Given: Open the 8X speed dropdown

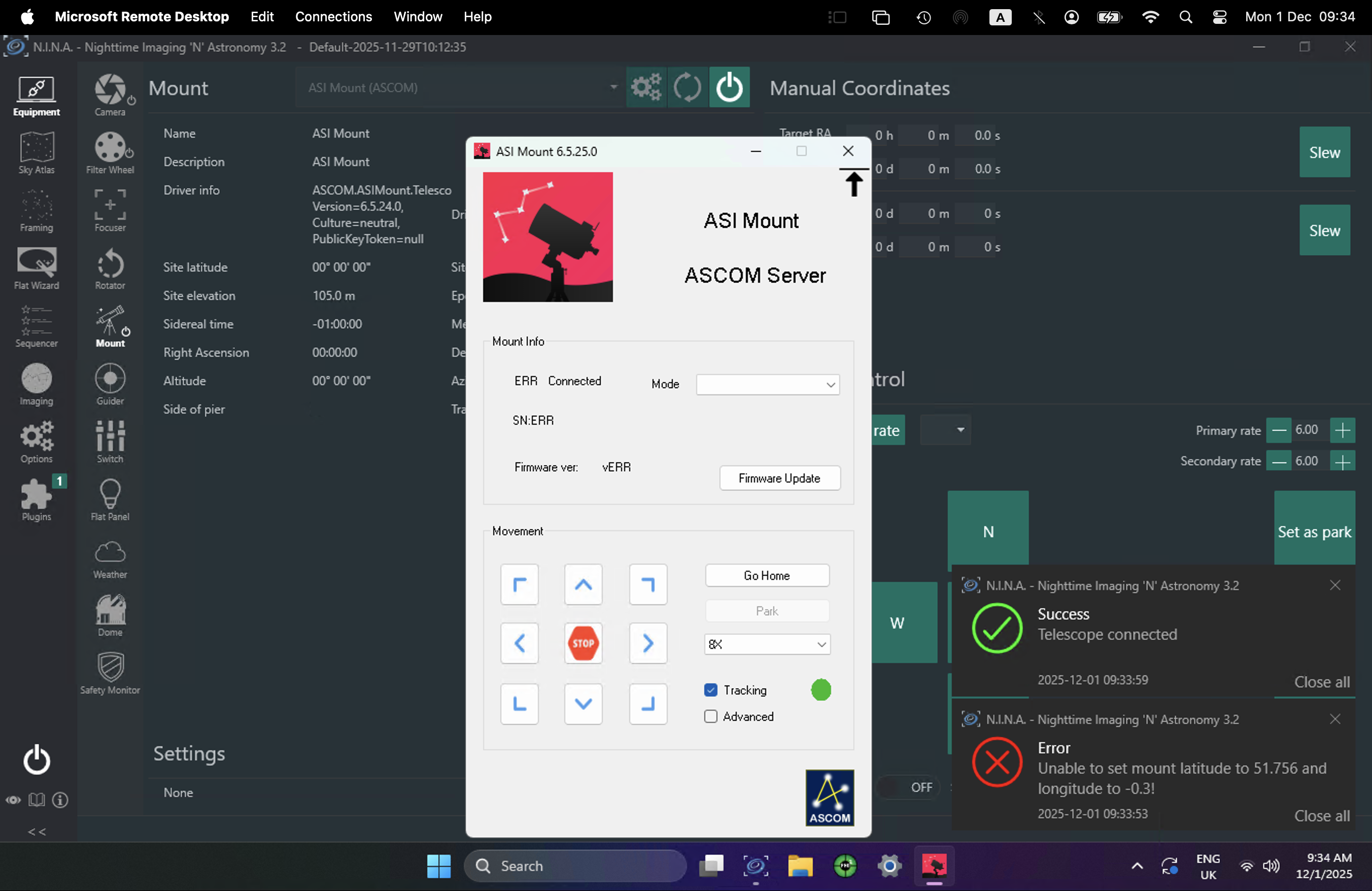Looking at the screenshot, I should [x=767, y=644].
